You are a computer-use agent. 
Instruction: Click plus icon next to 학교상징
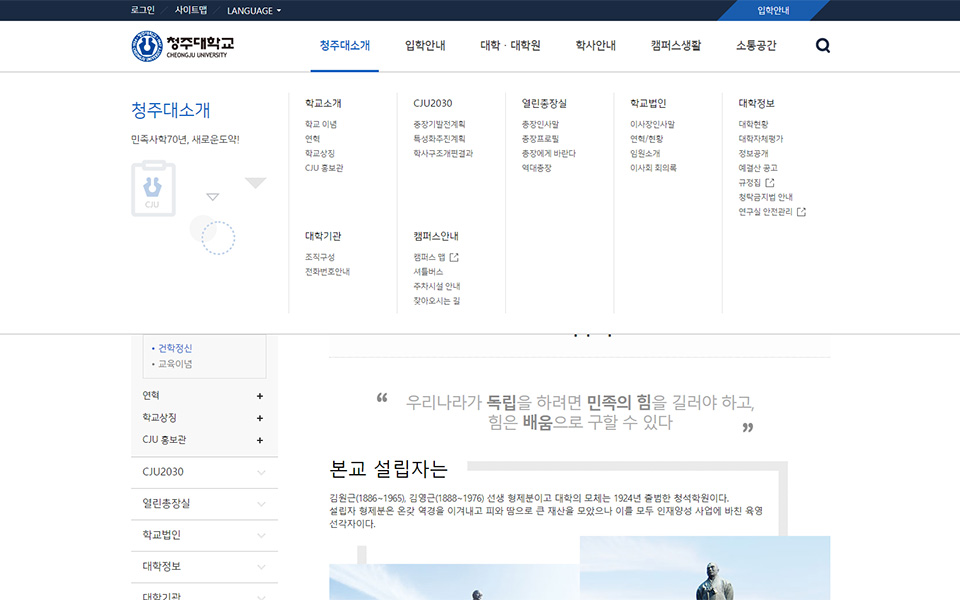[x=260, y=418]
